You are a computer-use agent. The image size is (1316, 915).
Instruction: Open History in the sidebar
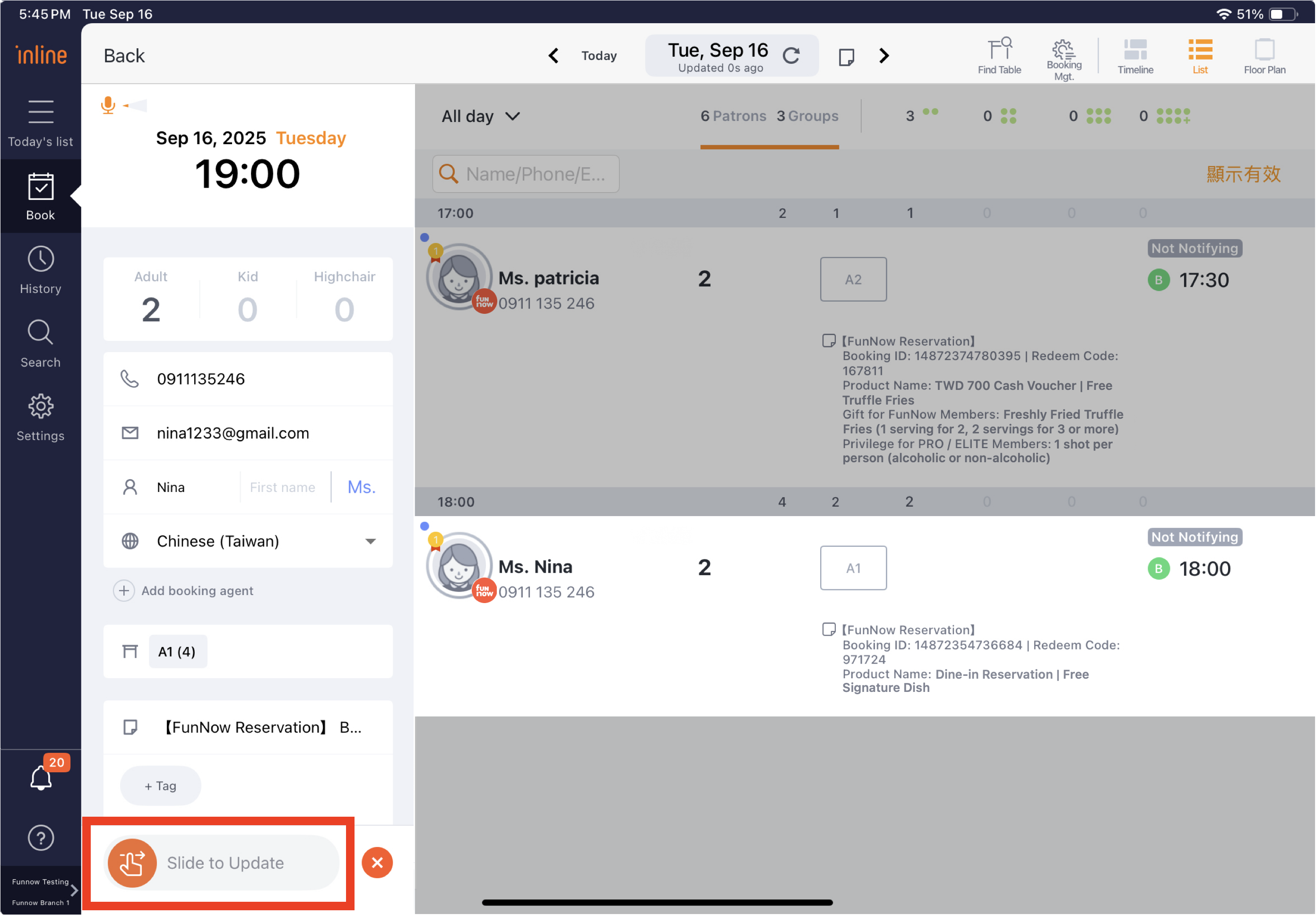coord(41,270)
